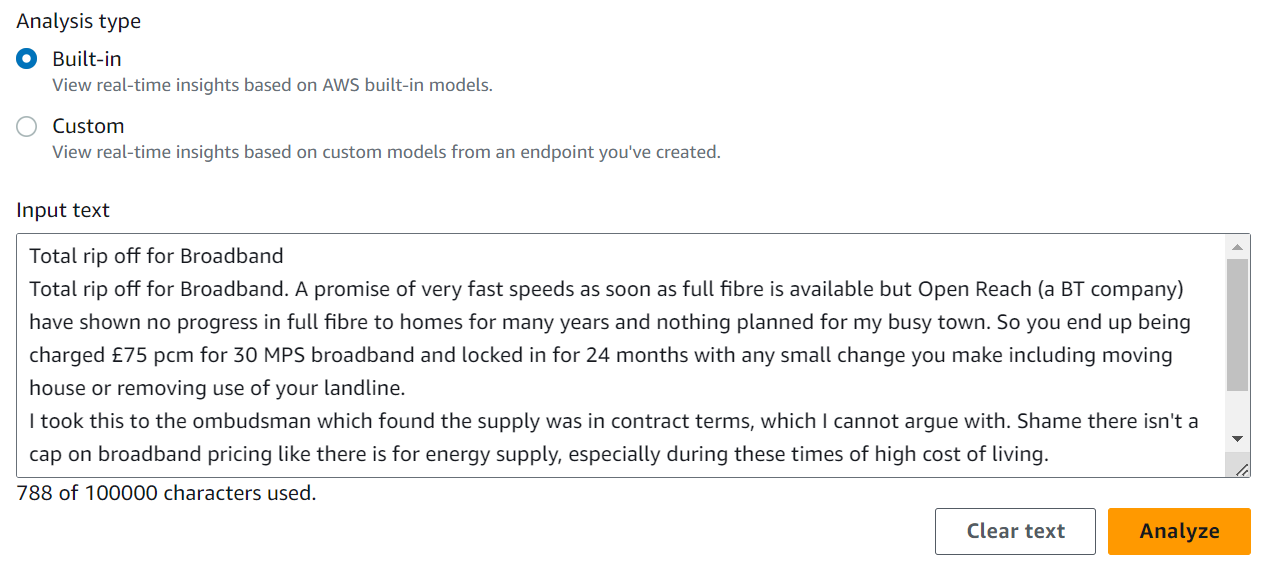Viewport: 1273px width, 576px height.
Task: Click the Analyze button
Action: point(1179,531)
